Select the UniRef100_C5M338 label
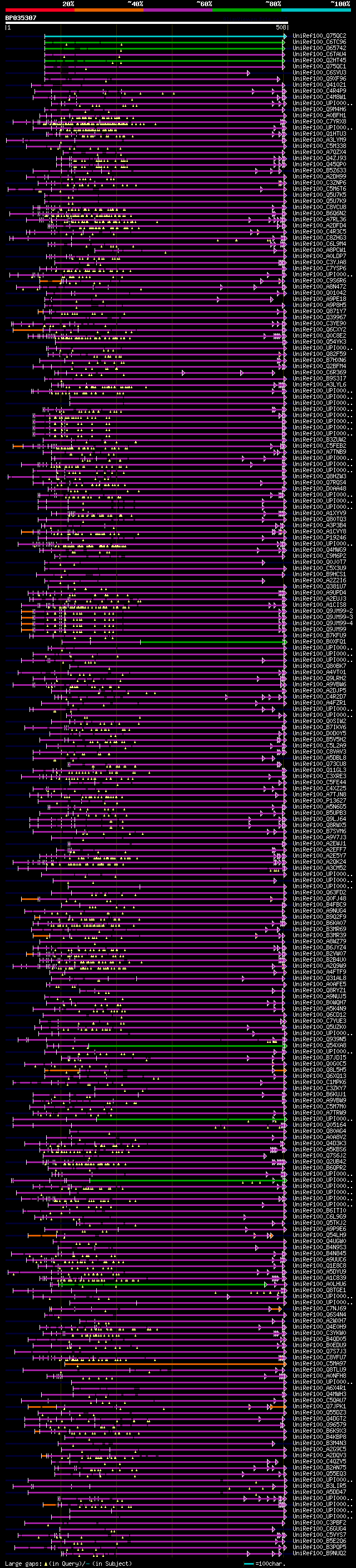 (x=319, y=146)
